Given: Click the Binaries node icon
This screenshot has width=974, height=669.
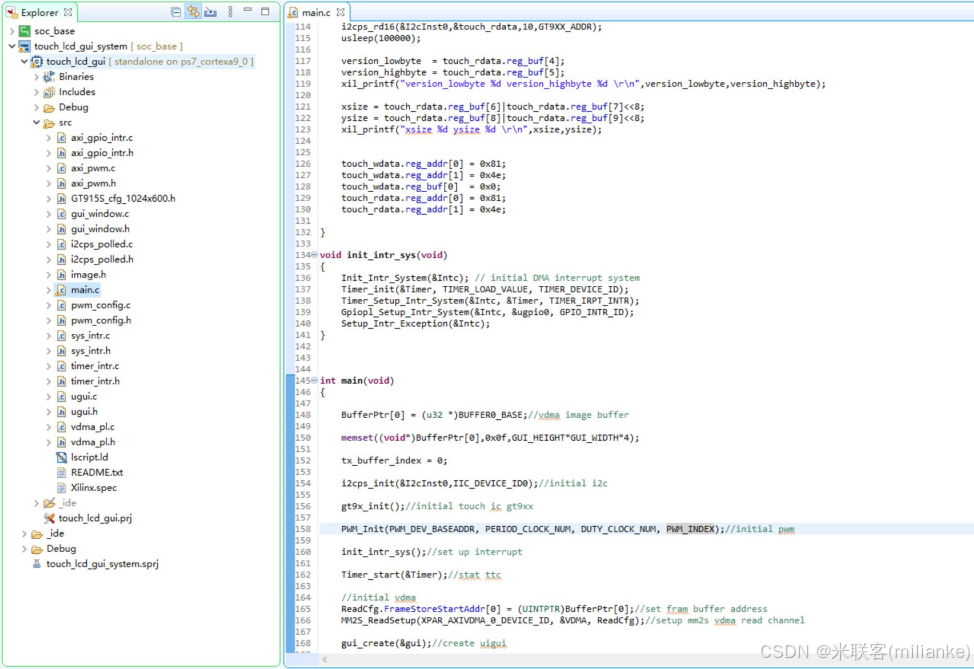Looking at the screenshot, I should (x=50, y=76).
